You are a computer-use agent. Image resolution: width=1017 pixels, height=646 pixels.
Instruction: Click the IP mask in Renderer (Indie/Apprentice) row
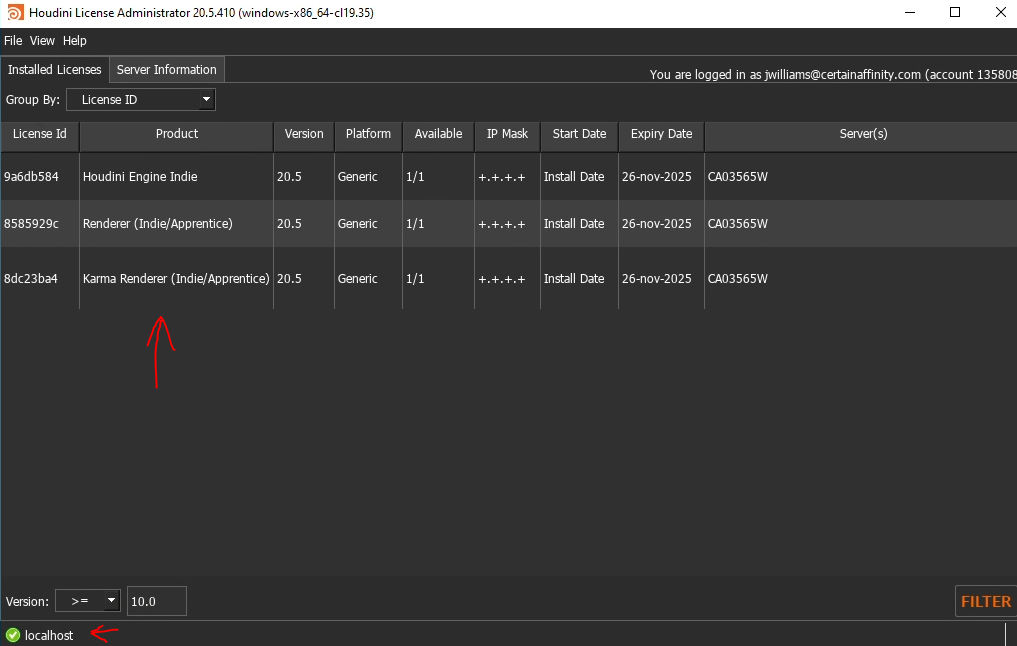pos(501,224)
